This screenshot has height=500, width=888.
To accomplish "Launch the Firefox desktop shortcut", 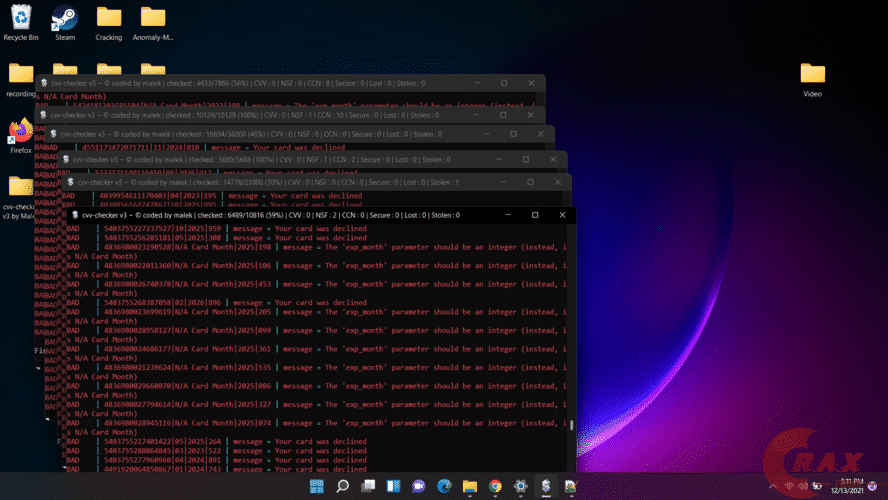I will (x=21, y=132).
